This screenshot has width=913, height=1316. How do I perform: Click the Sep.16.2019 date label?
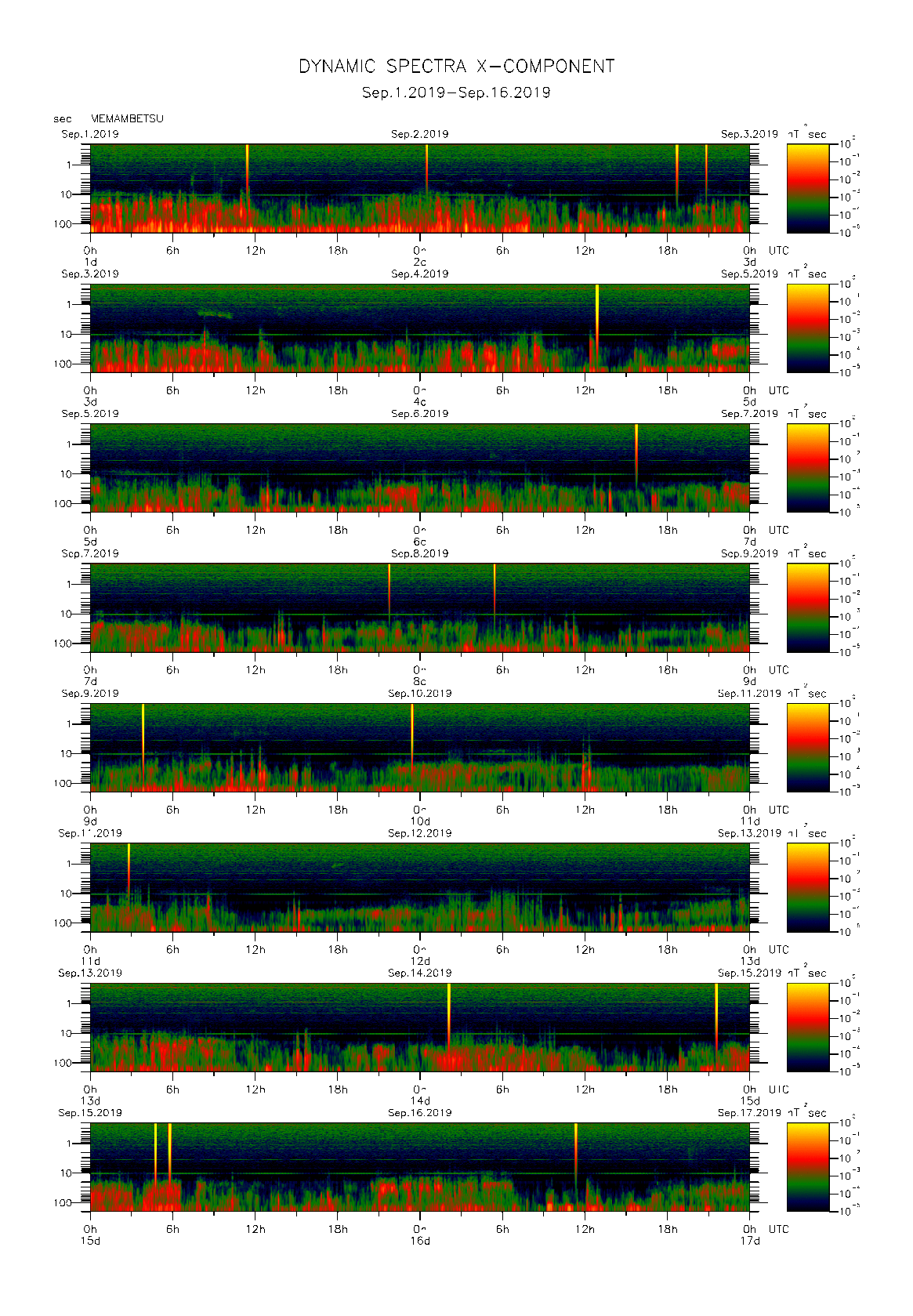pos(420,1113)
